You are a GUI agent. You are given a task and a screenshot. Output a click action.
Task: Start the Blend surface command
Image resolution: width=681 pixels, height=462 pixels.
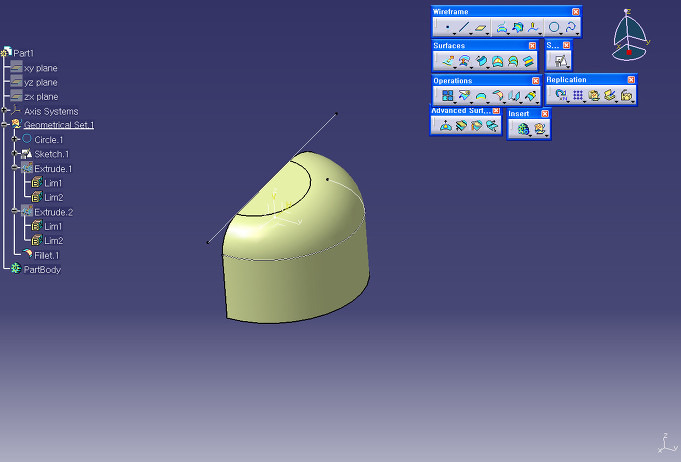[528, 61]
